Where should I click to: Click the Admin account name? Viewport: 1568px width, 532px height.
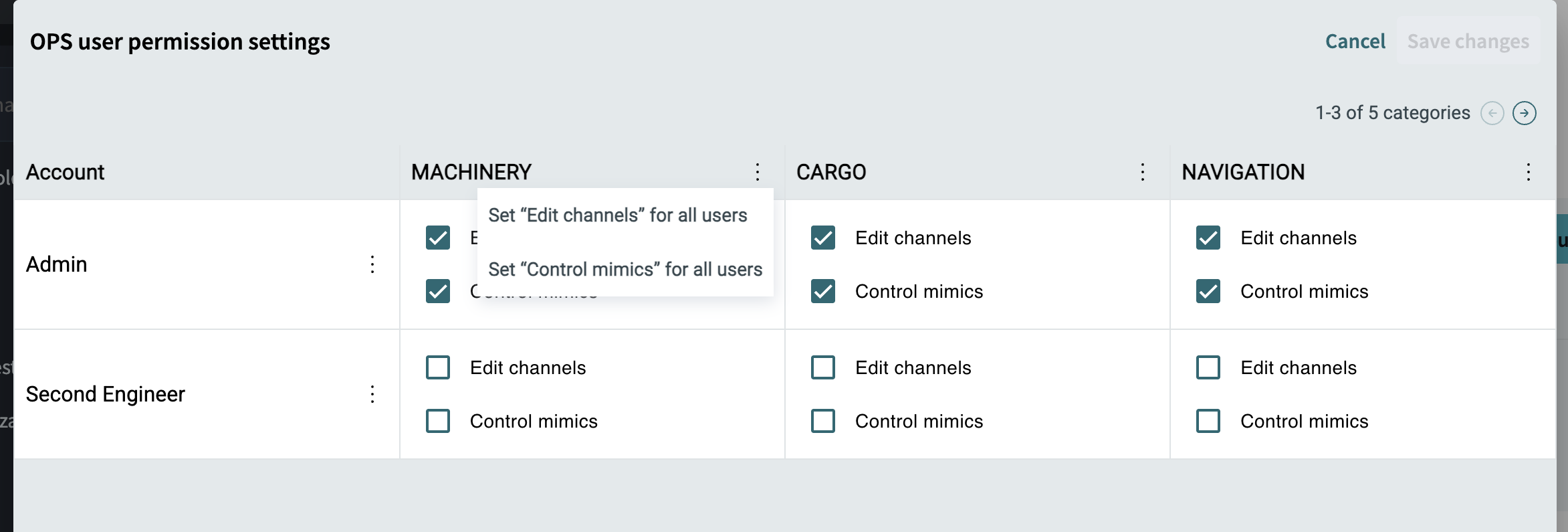click(x=56, y=264)
